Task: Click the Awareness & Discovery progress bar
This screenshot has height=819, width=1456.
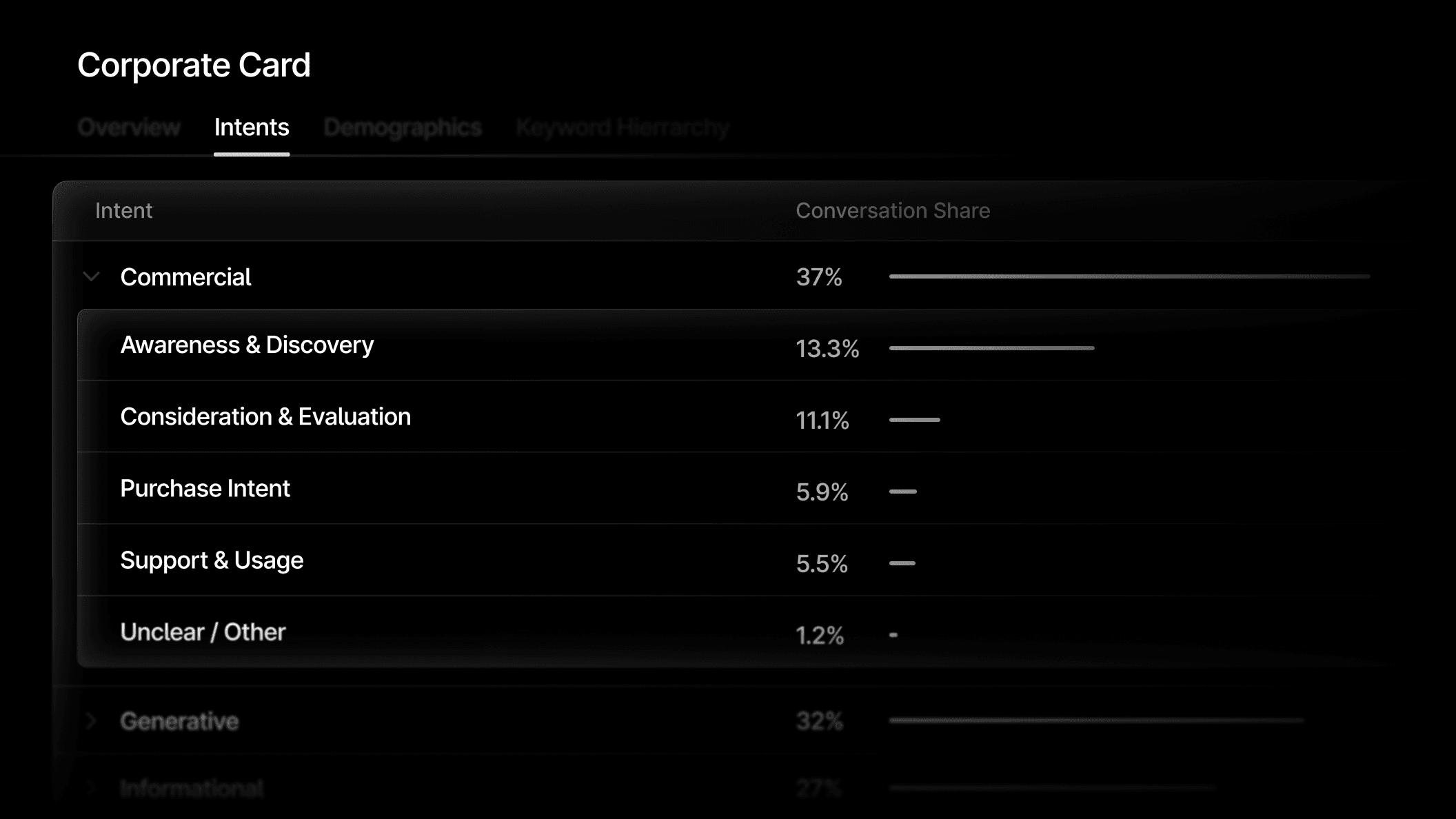Action: click(x=993, y=348)
